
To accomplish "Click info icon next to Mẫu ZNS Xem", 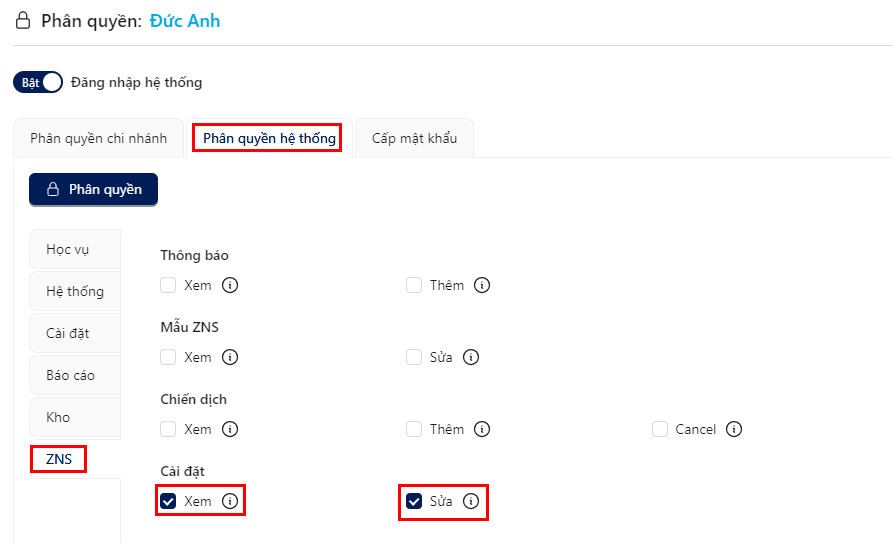I will point(230,357).
